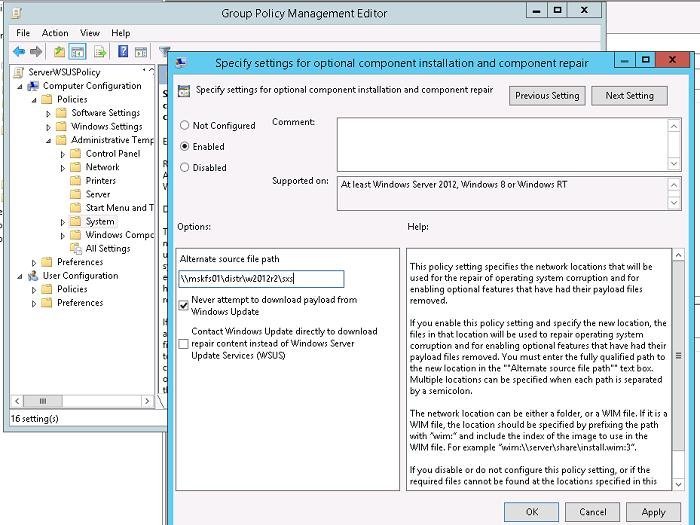This screenshot has height=525, width=700.
Task: Click the Comment box scroll down arrow
Action: click(x=674, y=164)
